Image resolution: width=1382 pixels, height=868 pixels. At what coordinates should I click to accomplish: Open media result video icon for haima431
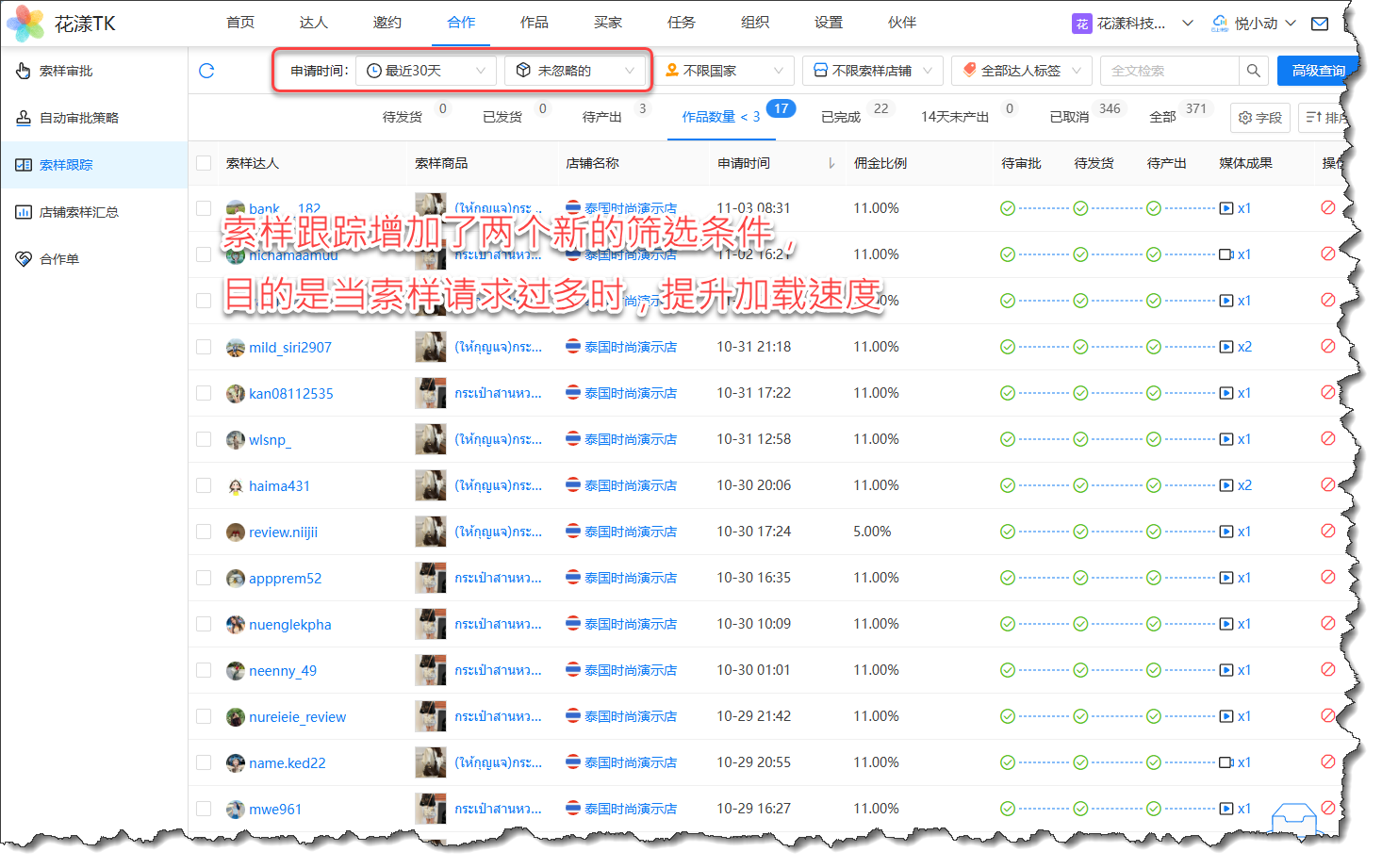pos(1226,485)
